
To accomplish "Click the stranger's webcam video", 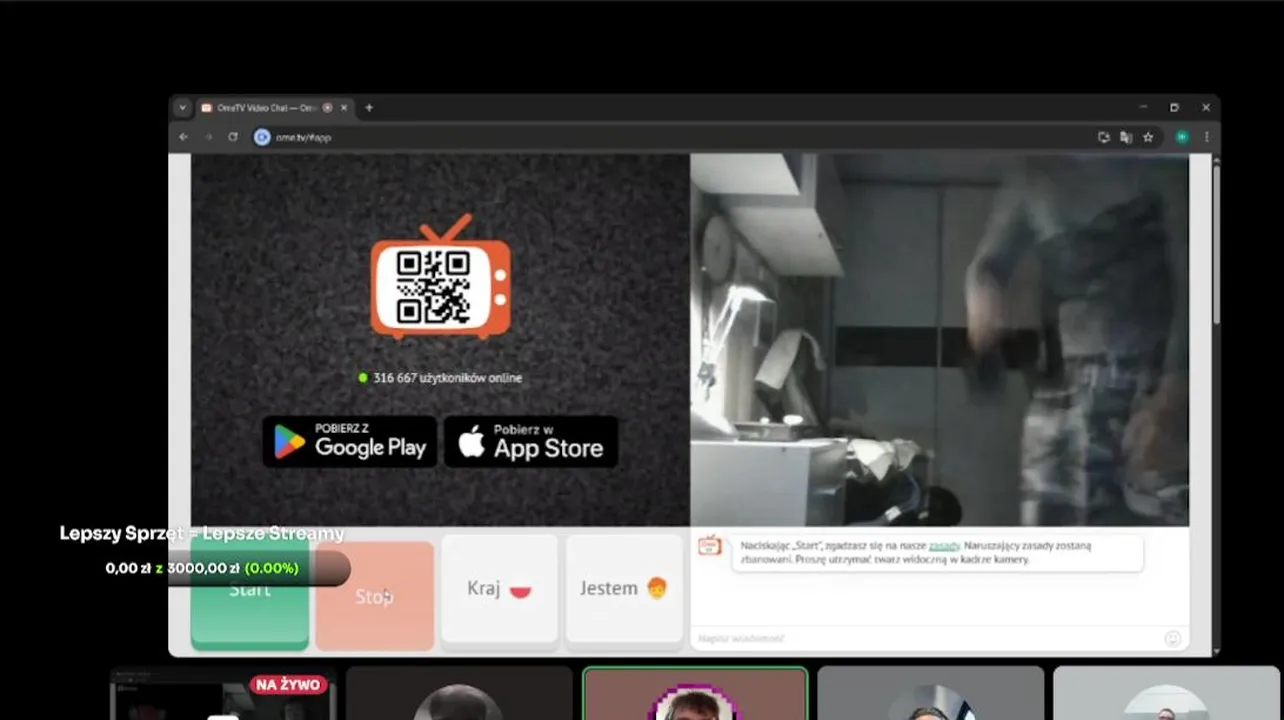I will pyautogui.click(x=940, y=340).
